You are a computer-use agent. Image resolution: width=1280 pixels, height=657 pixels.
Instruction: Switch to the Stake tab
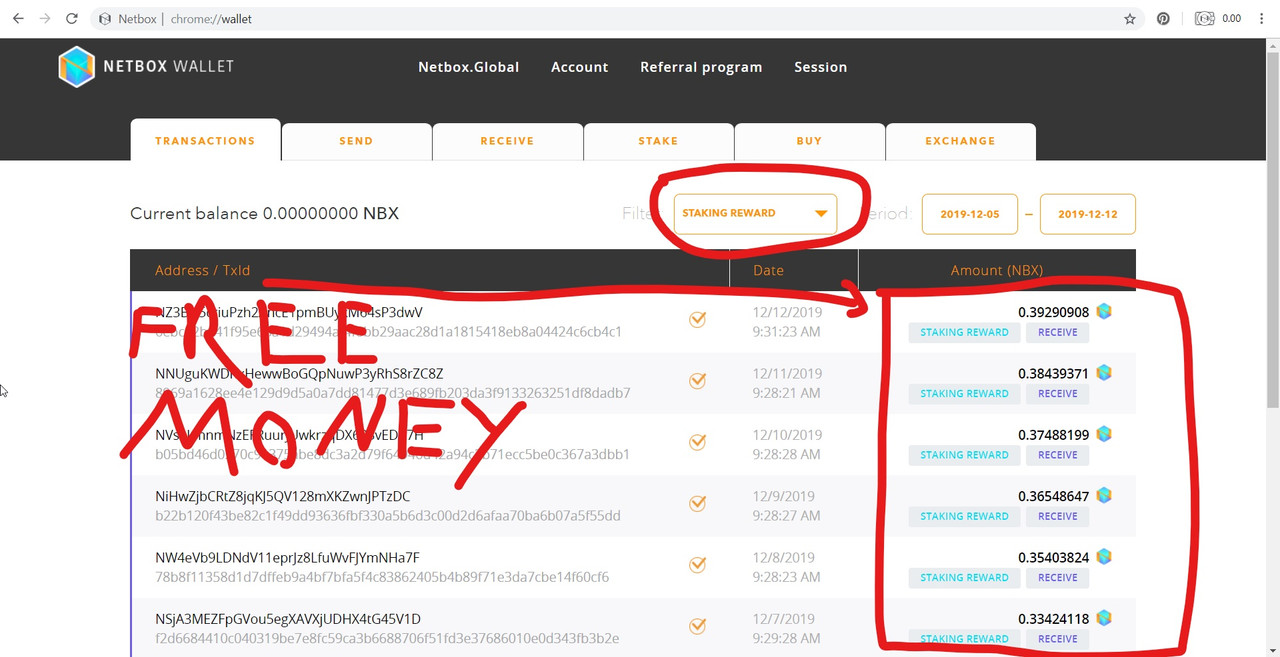658,141
